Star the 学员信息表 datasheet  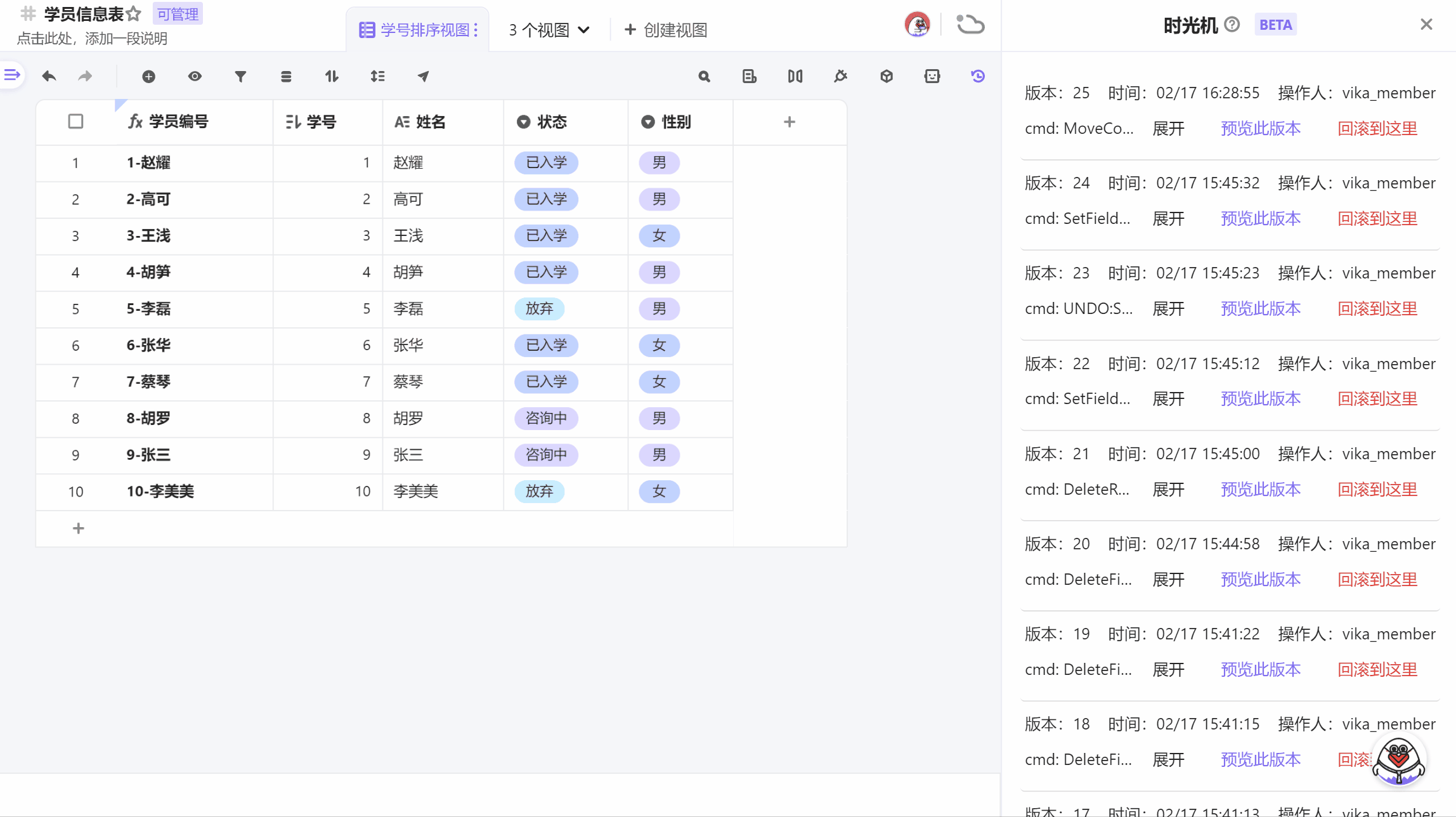(133, 13)
